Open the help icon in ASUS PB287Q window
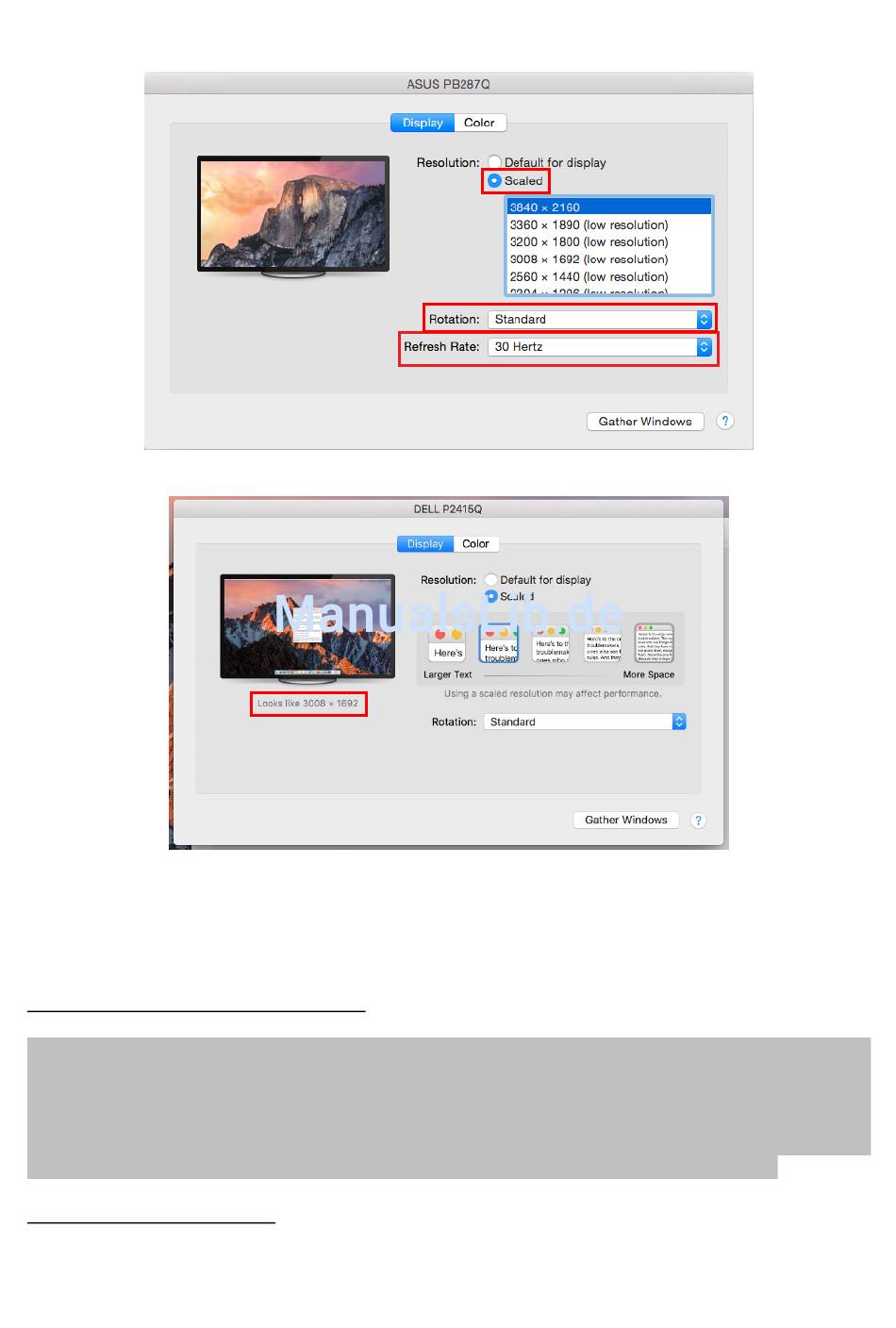 pyautogui.click(x=724, y=422)
